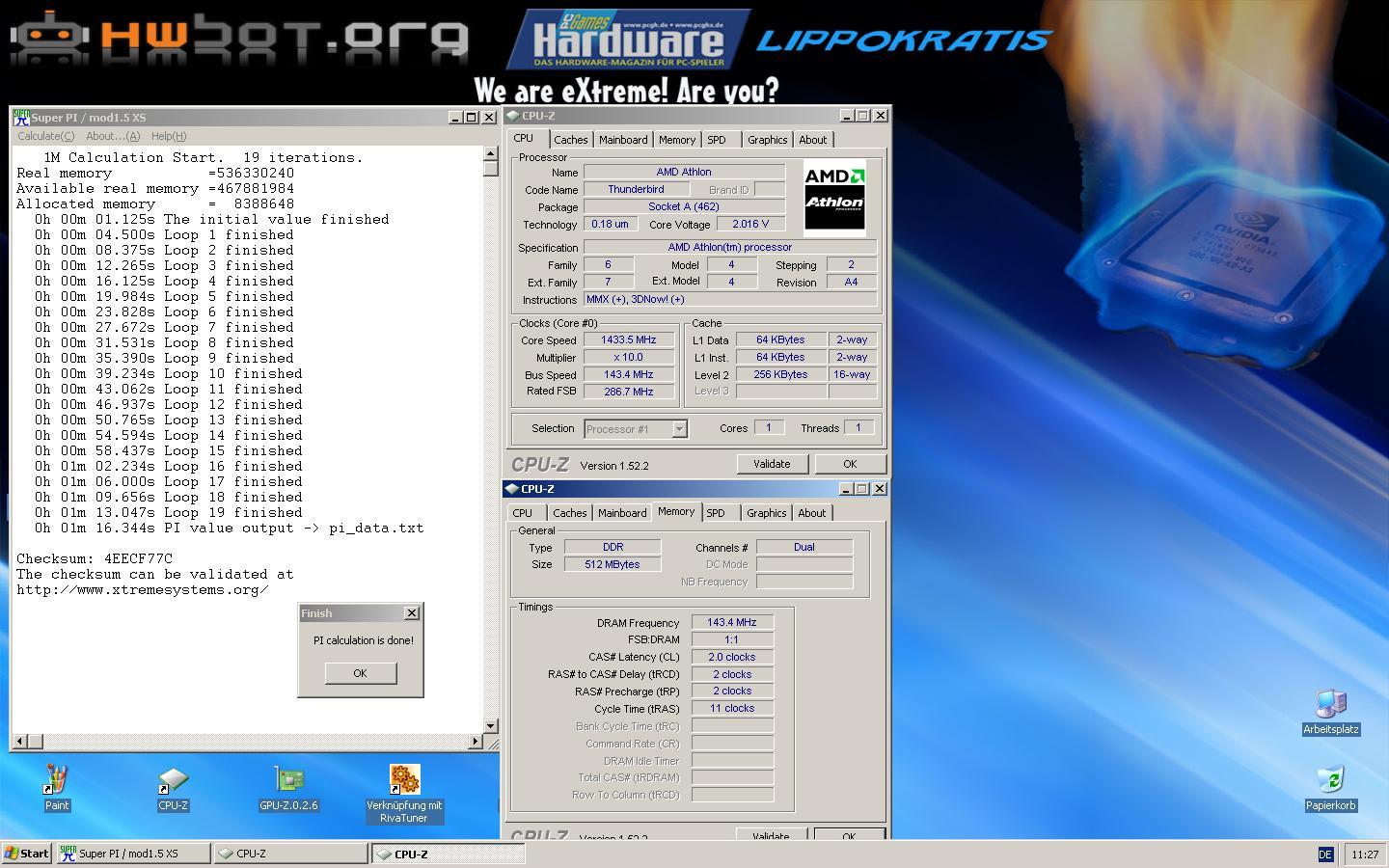Select Mainboard tab in upper CPU-Z
This screenshot has width=1389, height=868.
click(623, 140)
